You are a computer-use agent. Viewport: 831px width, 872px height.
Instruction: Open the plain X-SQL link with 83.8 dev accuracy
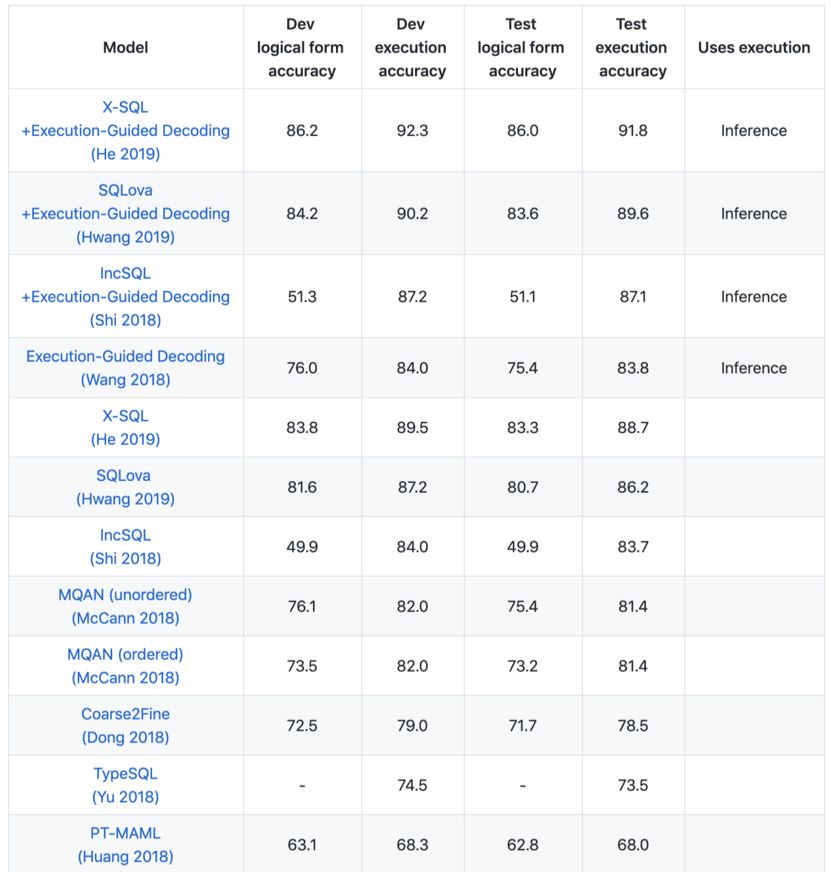pos(125,427)
